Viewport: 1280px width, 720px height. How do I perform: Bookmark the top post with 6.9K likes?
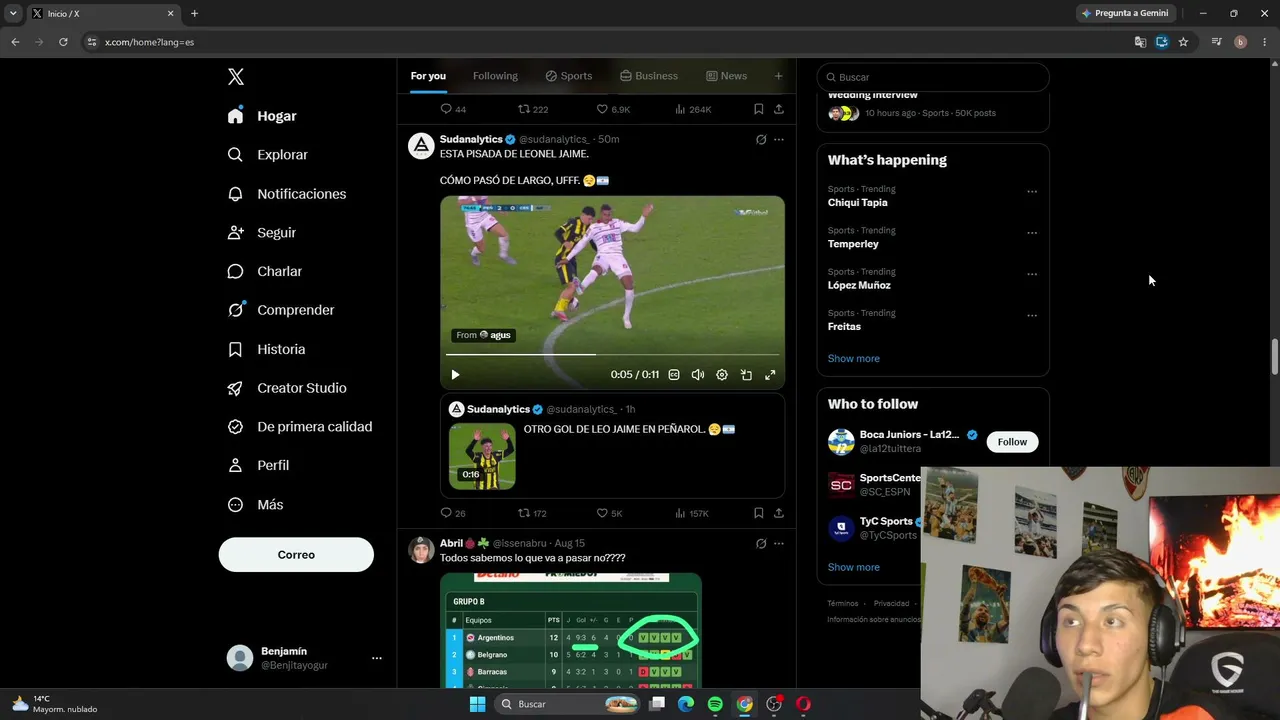758,109
